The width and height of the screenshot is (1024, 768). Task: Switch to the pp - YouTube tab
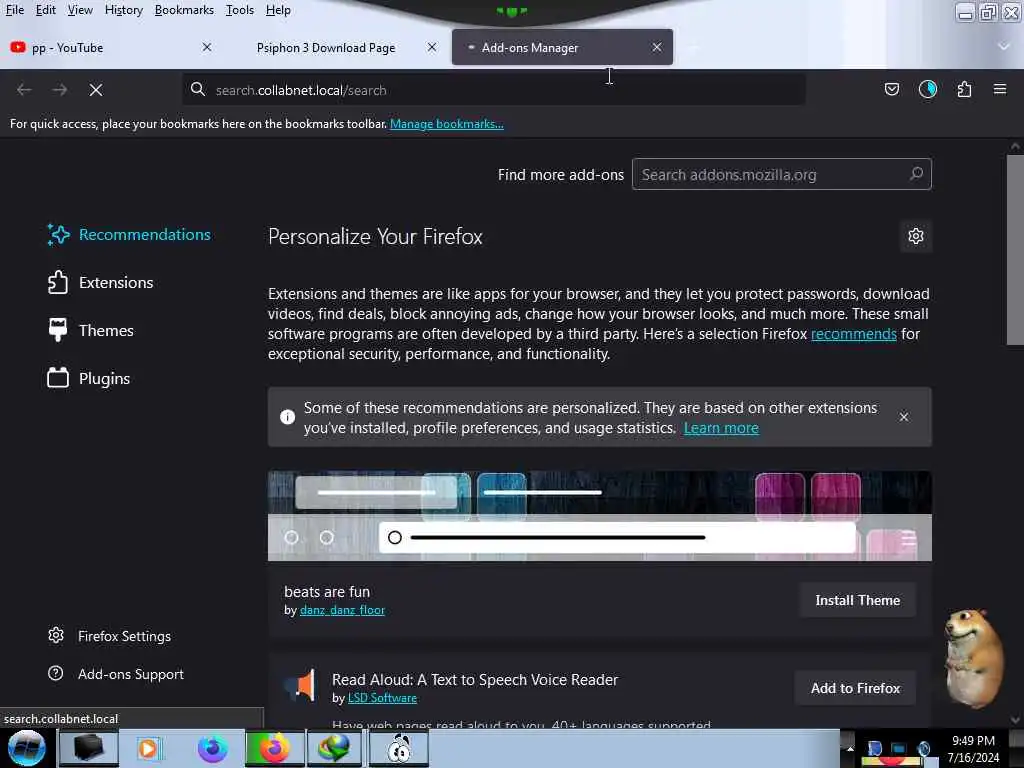[x=112, y=47]
